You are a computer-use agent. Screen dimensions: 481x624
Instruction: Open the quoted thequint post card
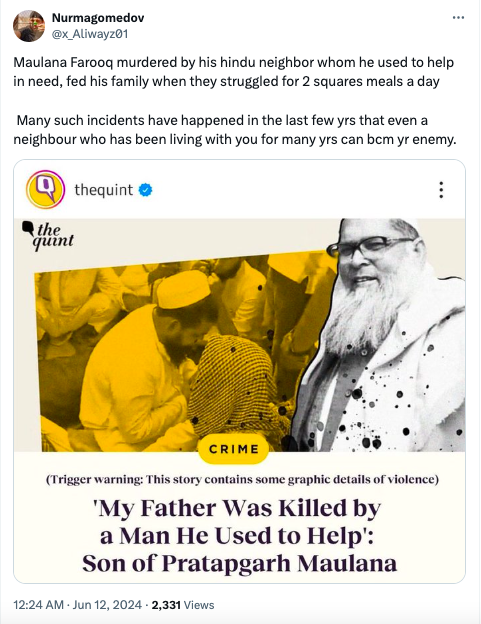point(240,371)
